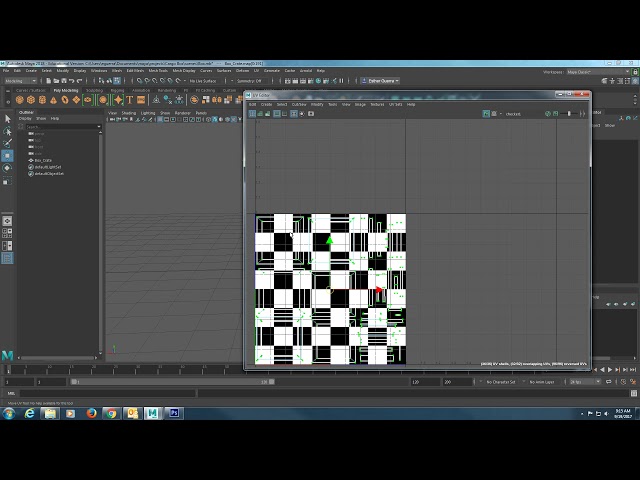Screen dimensions: 640x480
Task: Create a polygon torus from the shelf
Action: tap(65, 100)
